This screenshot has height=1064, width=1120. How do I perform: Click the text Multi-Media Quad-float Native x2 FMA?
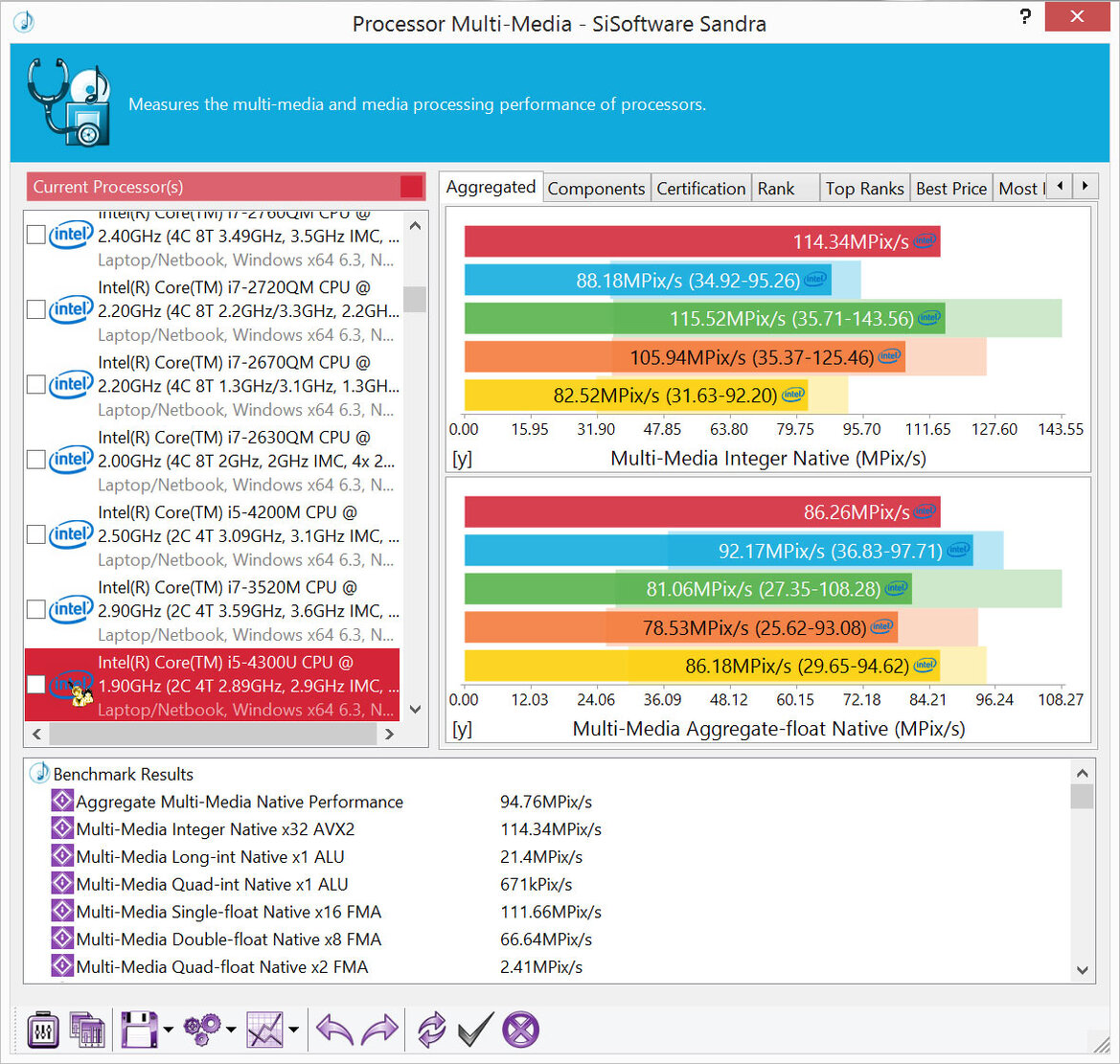222,967
